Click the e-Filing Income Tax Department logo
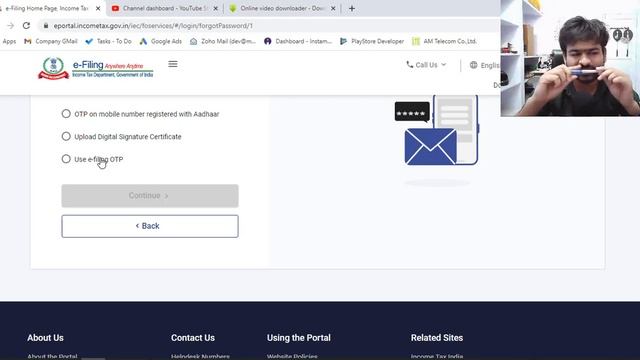640x360 pixels. click(x=96, y=68)
